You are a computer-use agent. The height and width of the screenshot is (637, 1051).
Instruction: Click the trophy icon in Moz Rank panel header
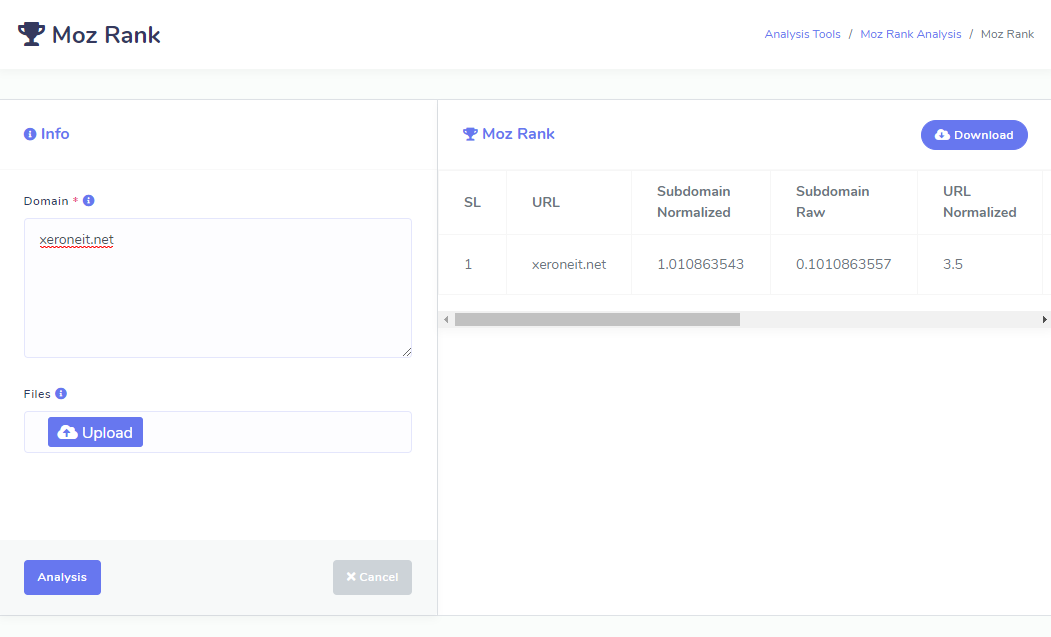pos(470,134)
